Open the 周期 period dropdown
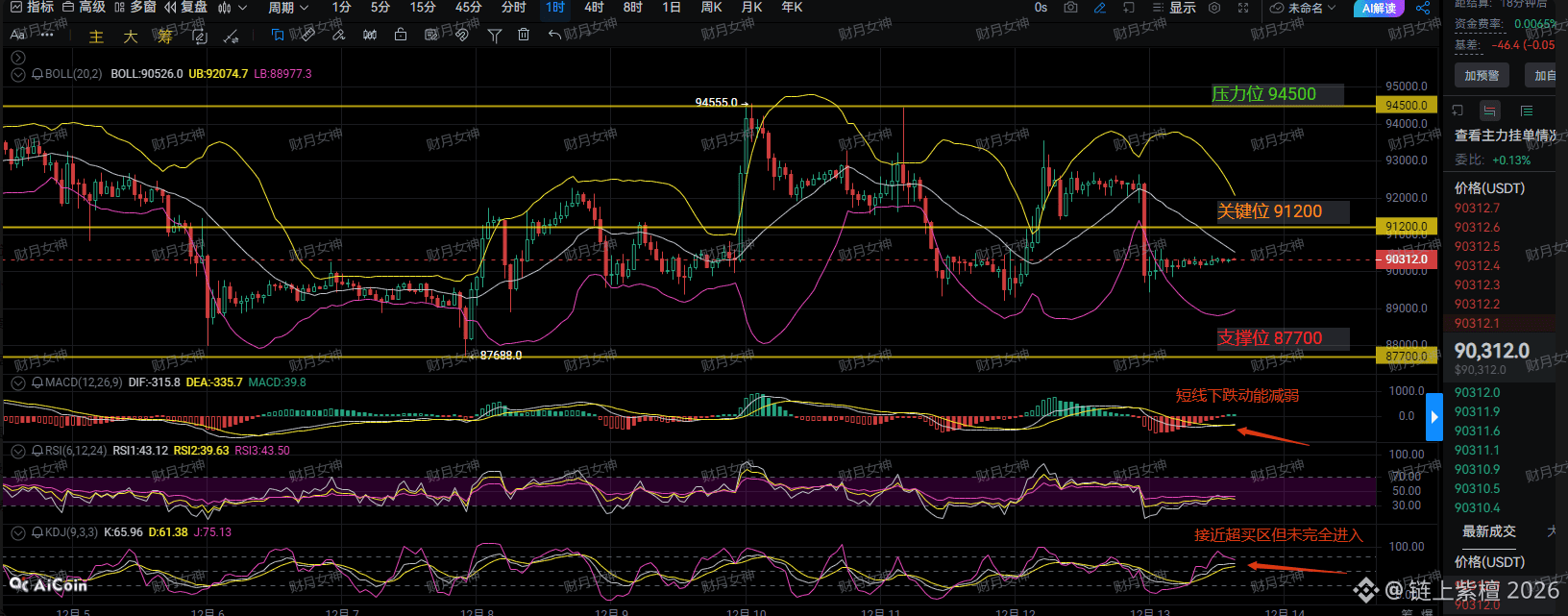The width and height of the screenshot is (1568, 616). point(288,8)
